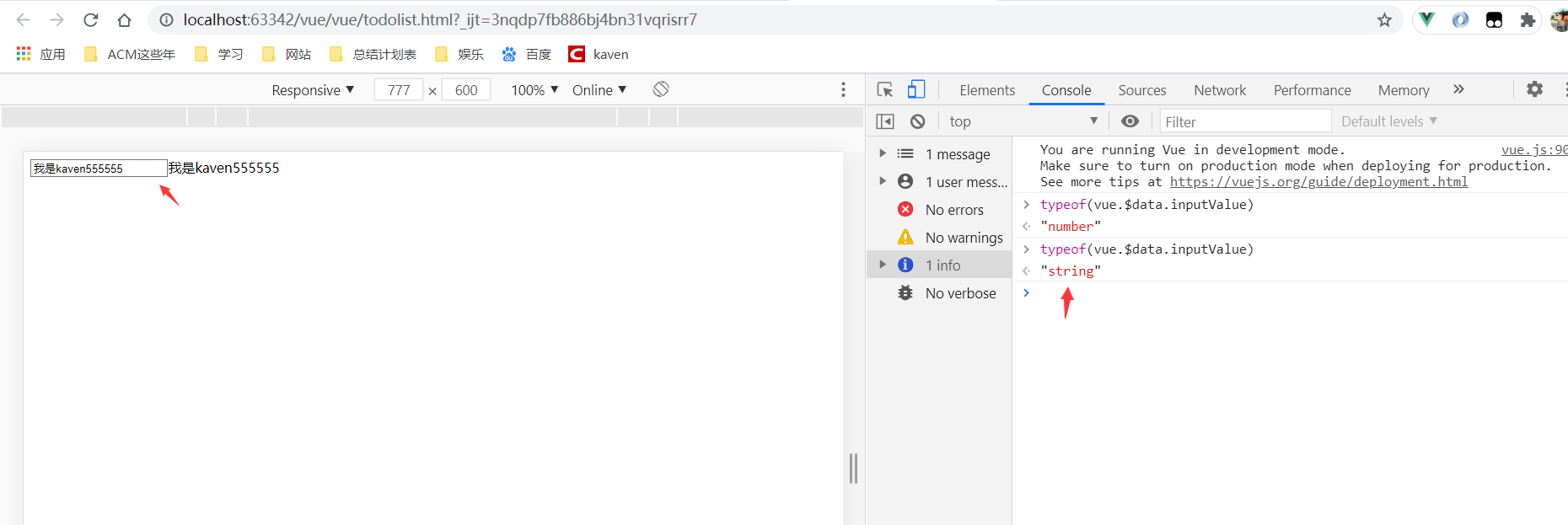
Task: Click the viewport width field 777
Action: pos(399,90)
